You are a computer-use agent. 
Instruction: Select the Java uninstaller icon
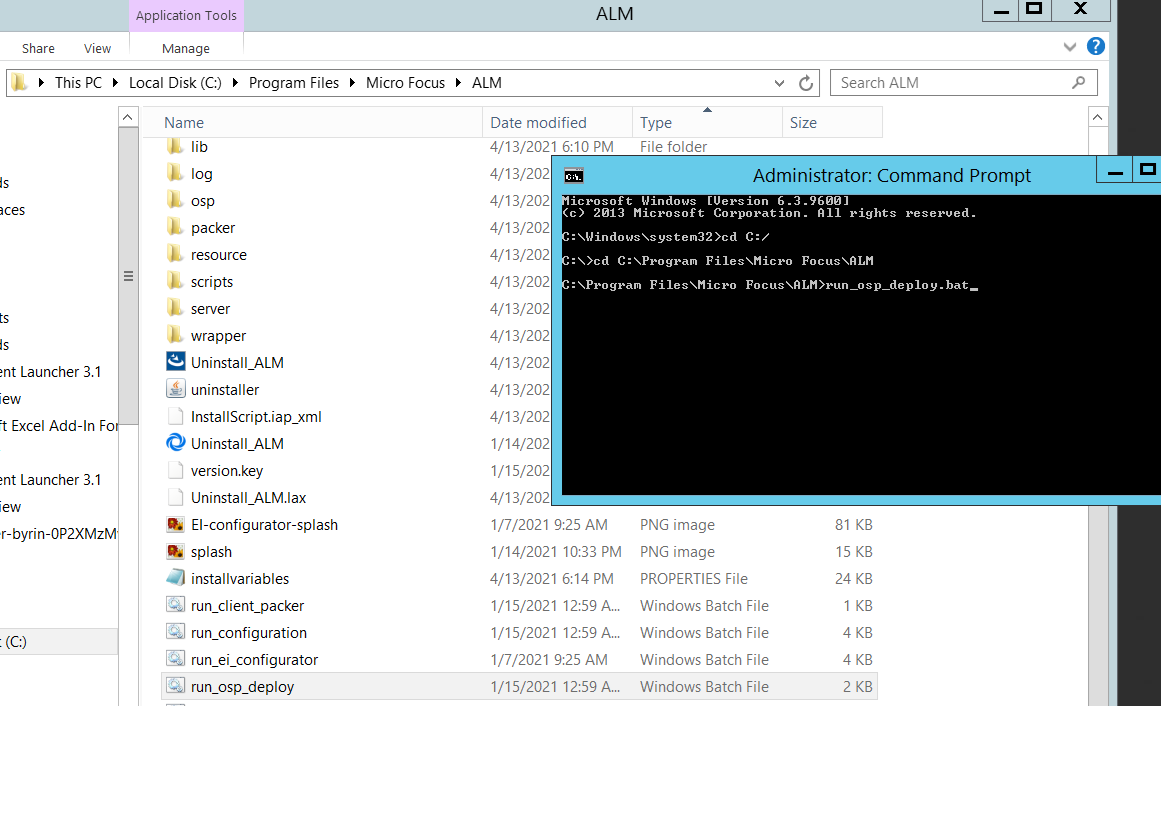(x=175, y=389)
